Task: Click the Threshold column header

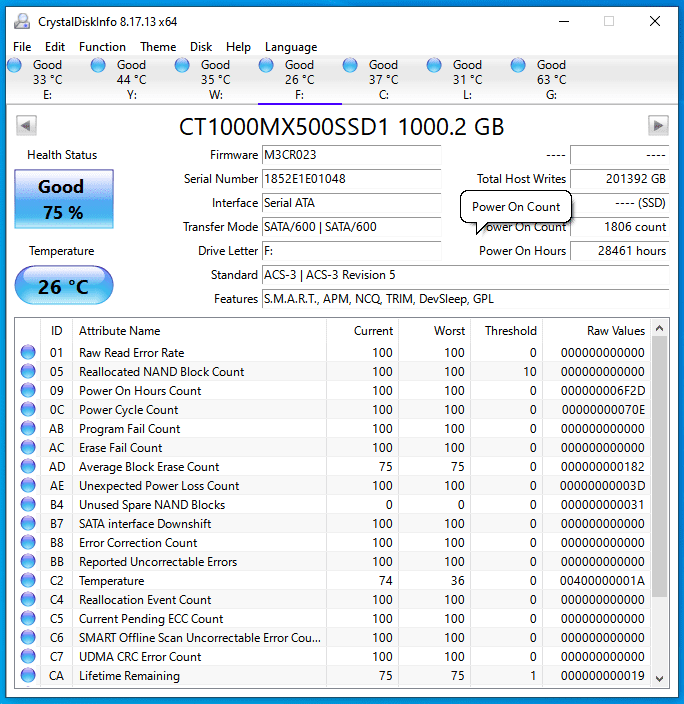Action: (x=507, y=331)
